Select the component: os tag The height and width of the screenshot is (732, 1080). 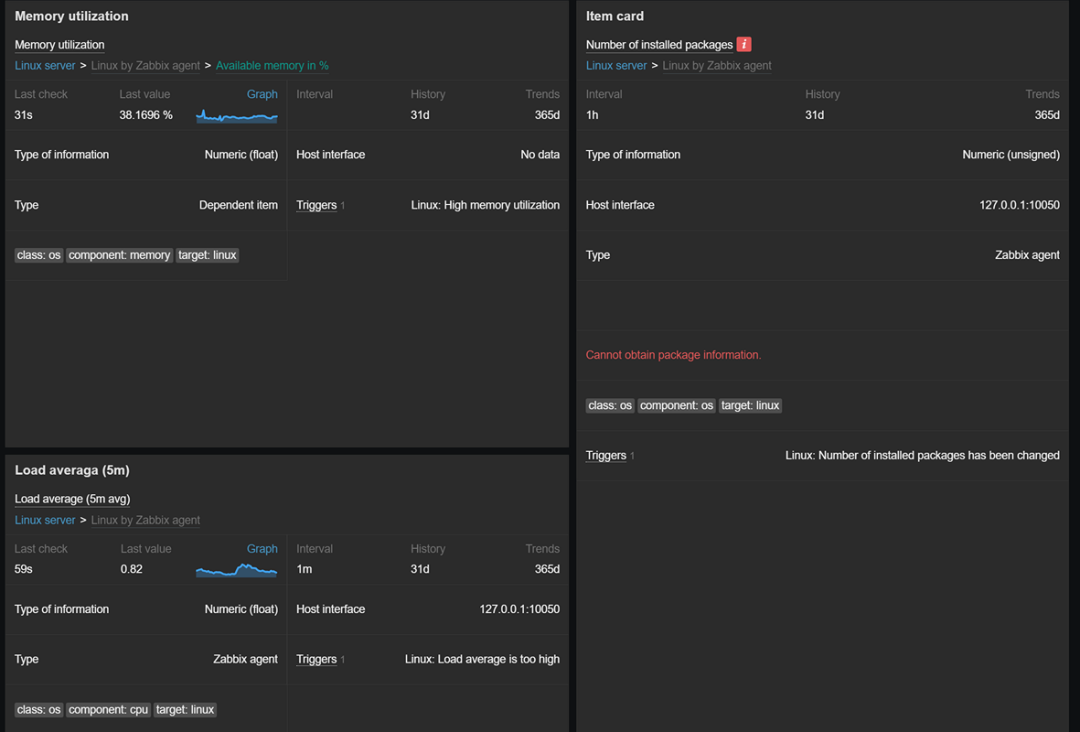[x=677, y=406]
